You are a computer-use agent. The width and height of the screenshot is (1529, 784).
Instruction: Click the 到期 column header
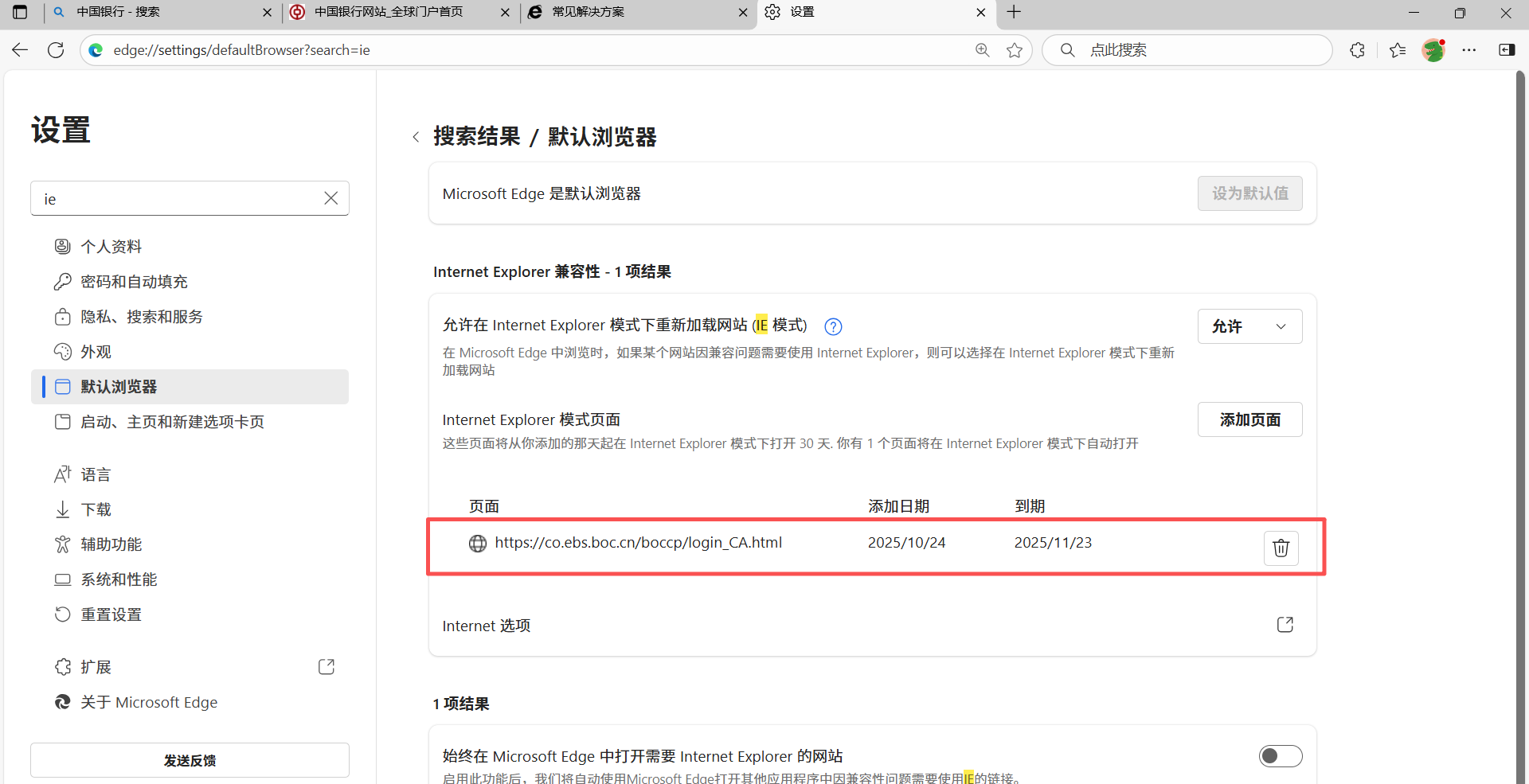1029,506
